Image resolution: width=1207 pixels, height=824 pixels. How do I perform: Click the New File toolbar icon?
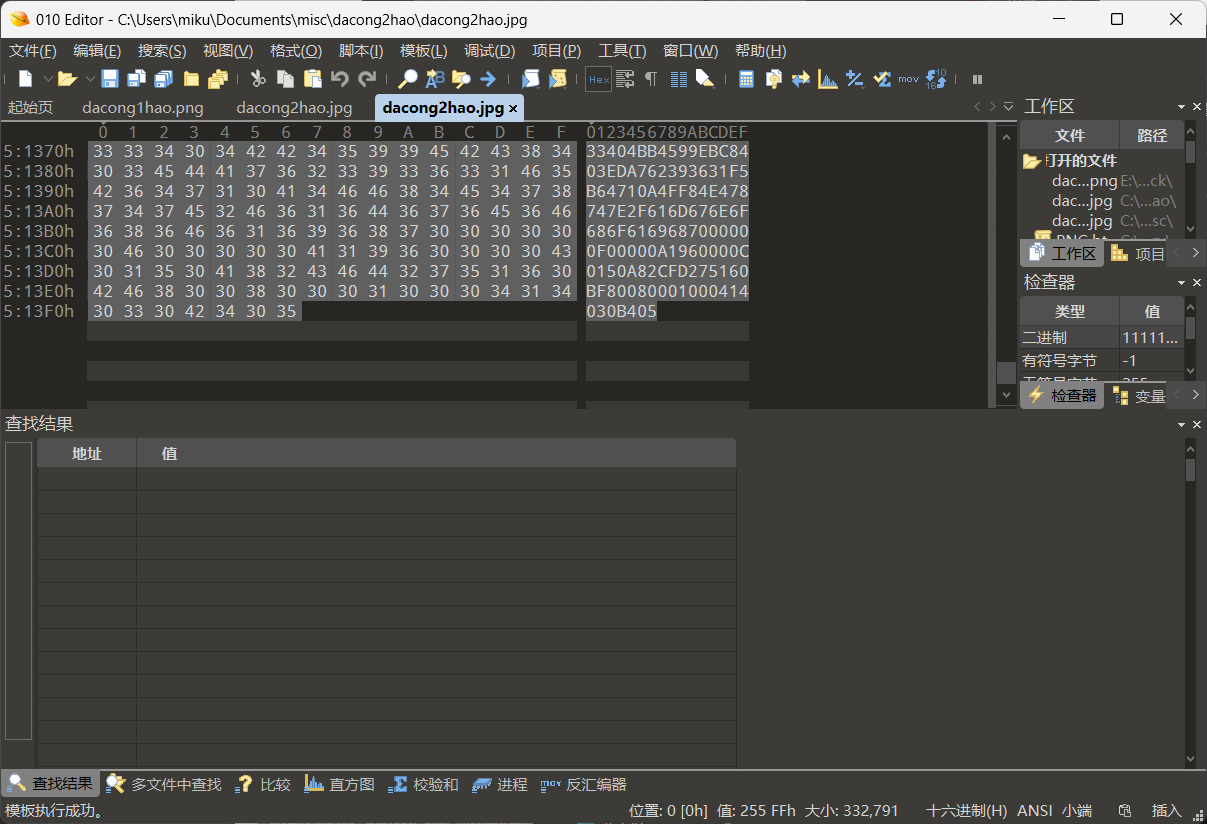pyautogui.click(x=25, y=79)
